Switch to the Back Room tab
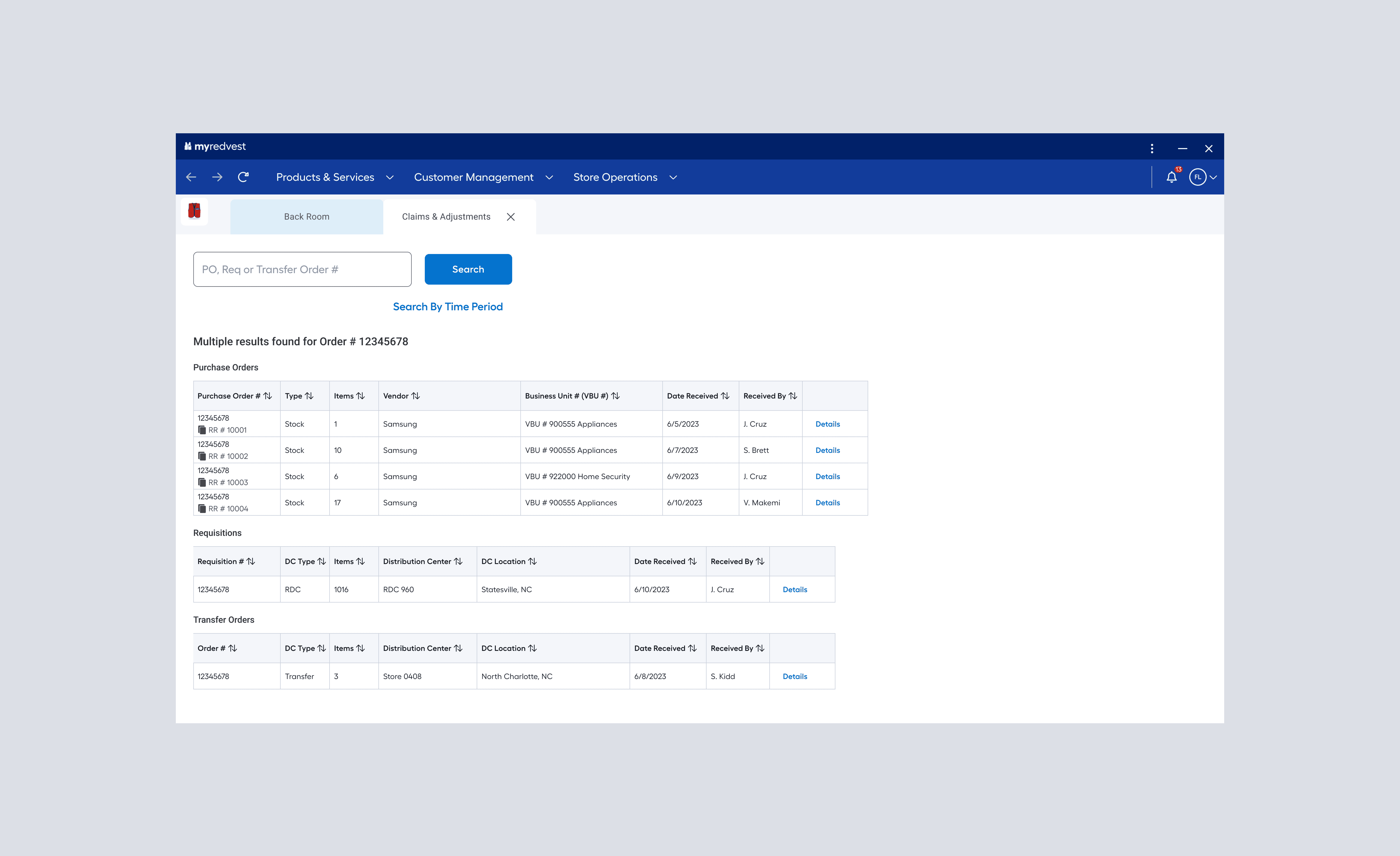Screen dimensions: 1400x856 pyautogui.click(x=306, y=217)
